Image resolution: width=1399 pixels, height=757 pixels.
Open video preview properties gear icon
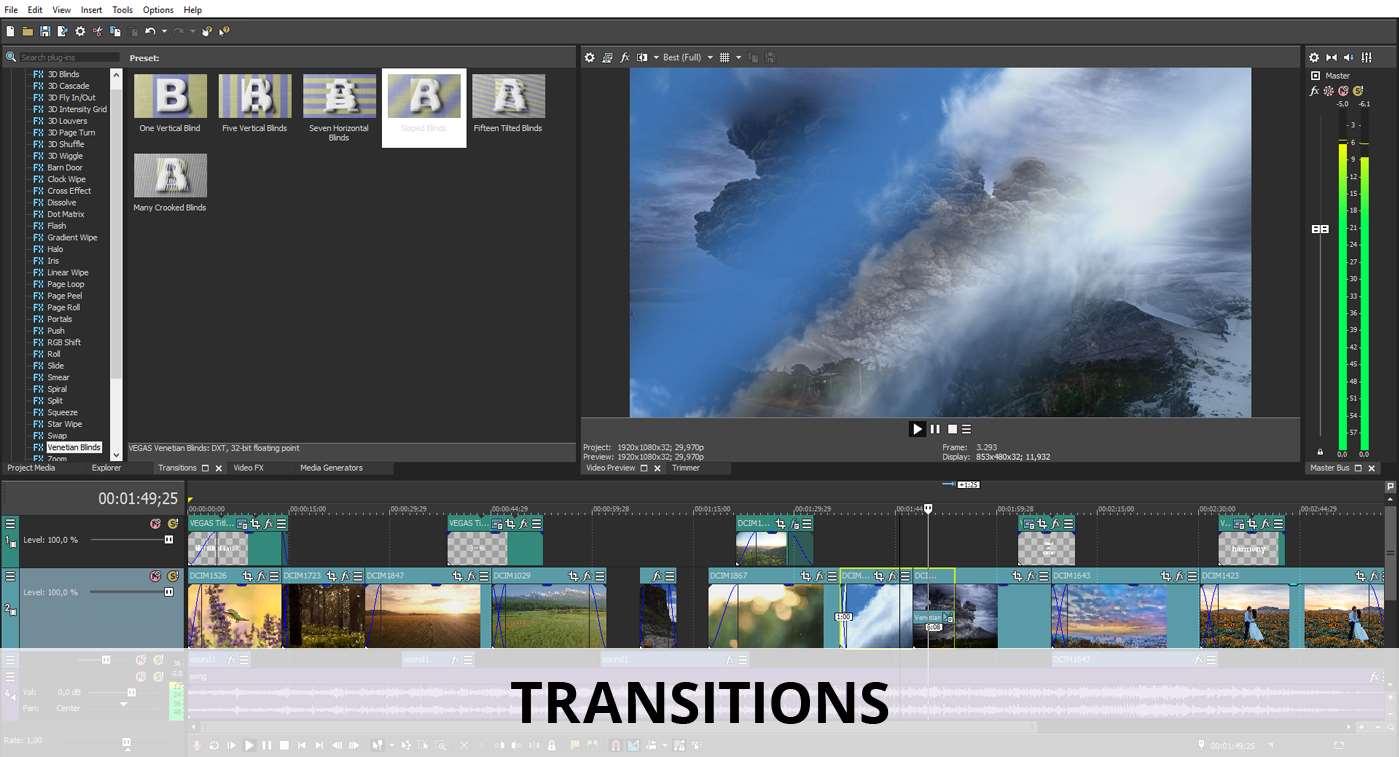click(589, 58)
